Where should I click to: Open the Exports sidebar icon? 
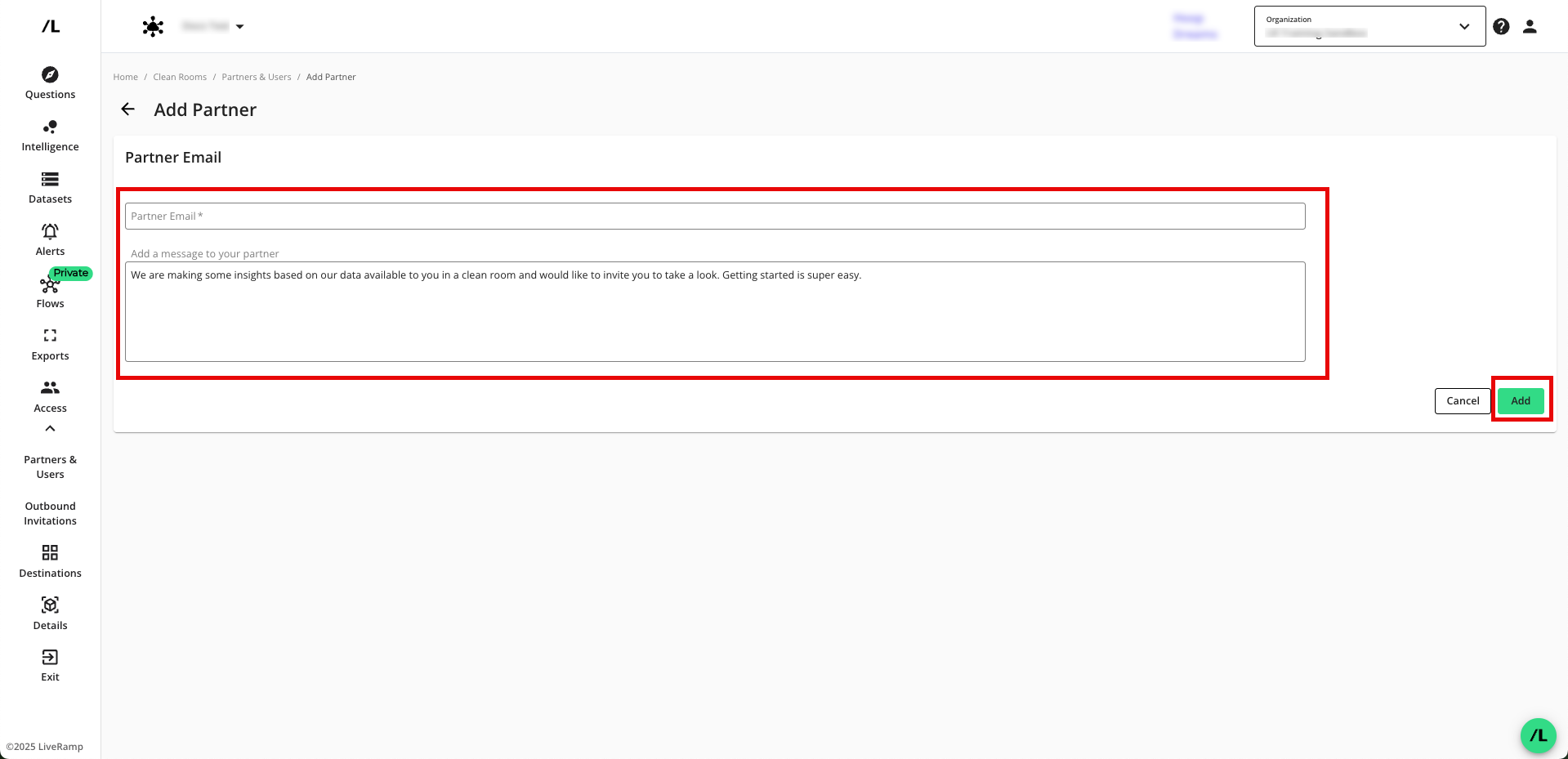click(50, 336)
